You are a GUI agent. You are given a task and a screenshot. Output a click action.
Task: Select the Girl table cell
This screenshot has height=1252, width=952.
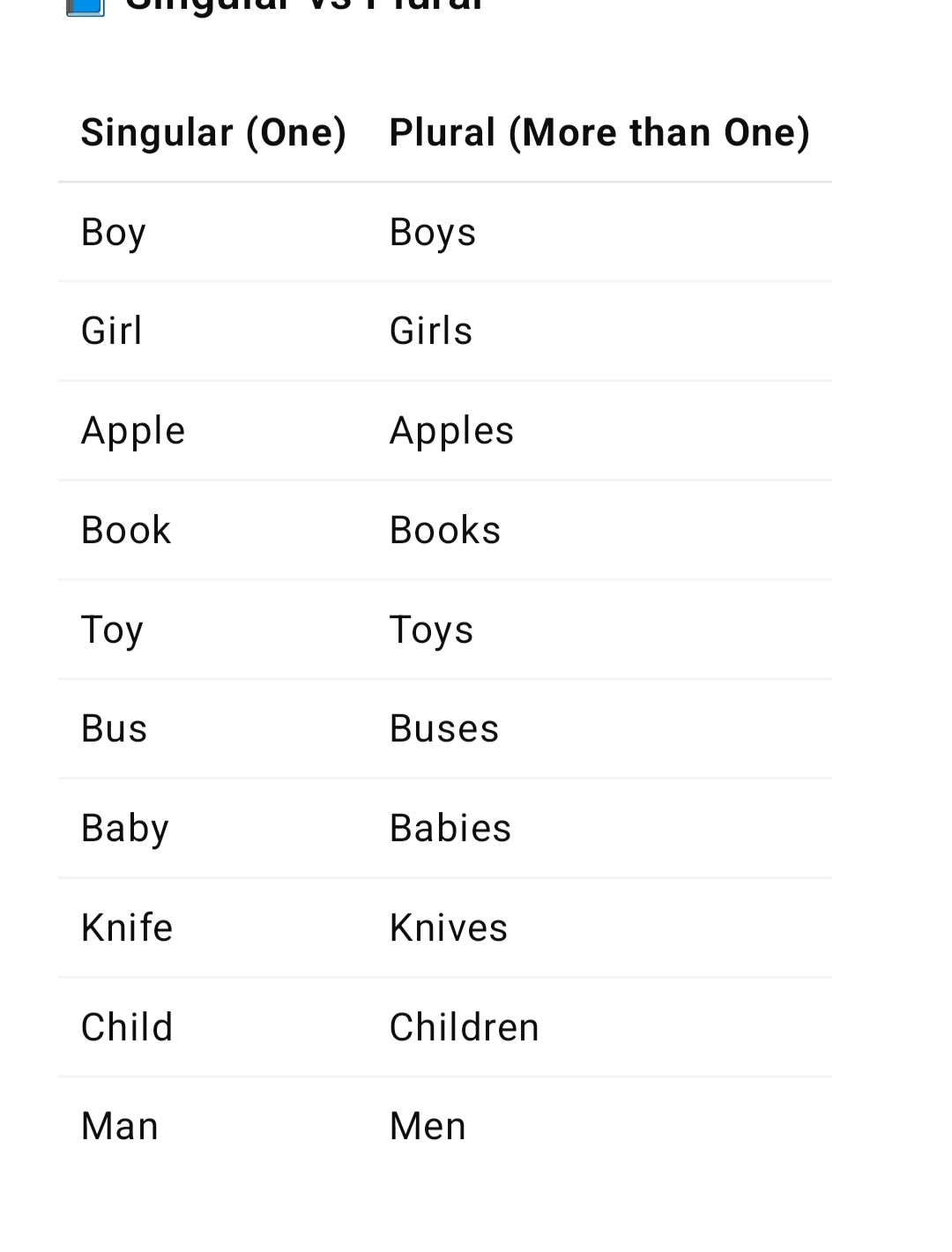point(111,332)
